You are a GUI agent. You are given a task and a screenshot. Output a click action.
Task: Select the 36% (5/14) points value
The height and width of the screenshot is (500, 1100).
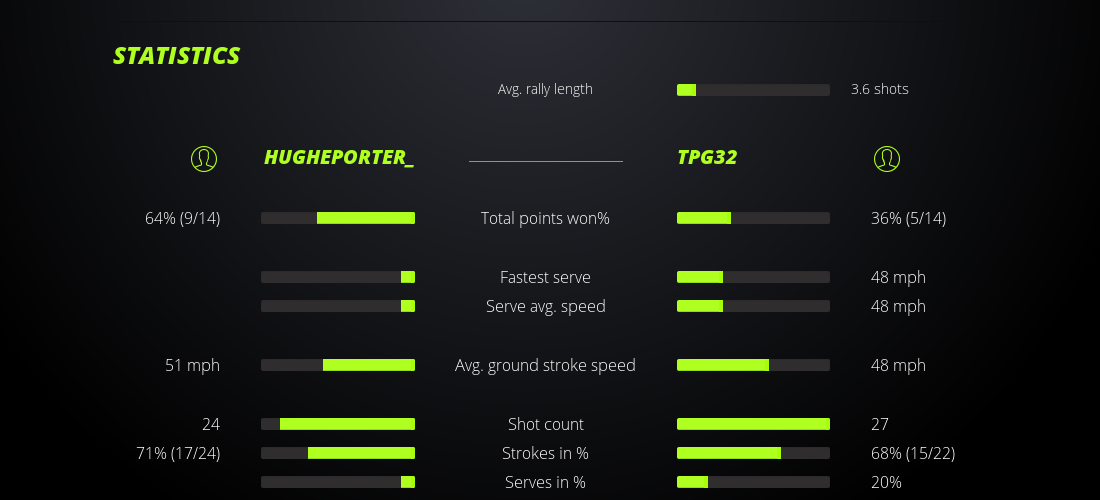tap(908, 218)
